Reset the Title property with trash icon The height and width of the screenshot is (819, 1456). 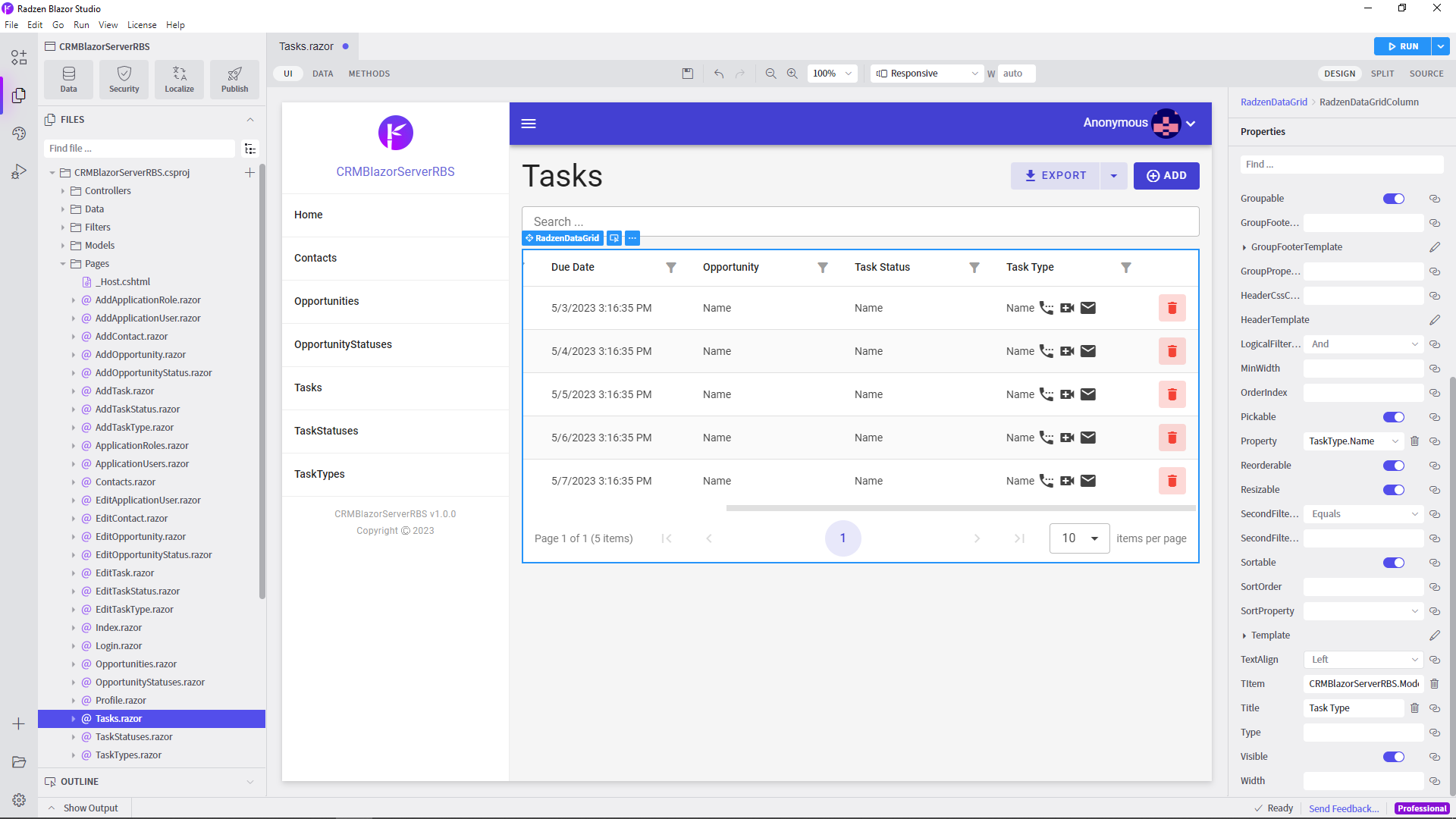pyautogui.click(x=1414, y=708)
